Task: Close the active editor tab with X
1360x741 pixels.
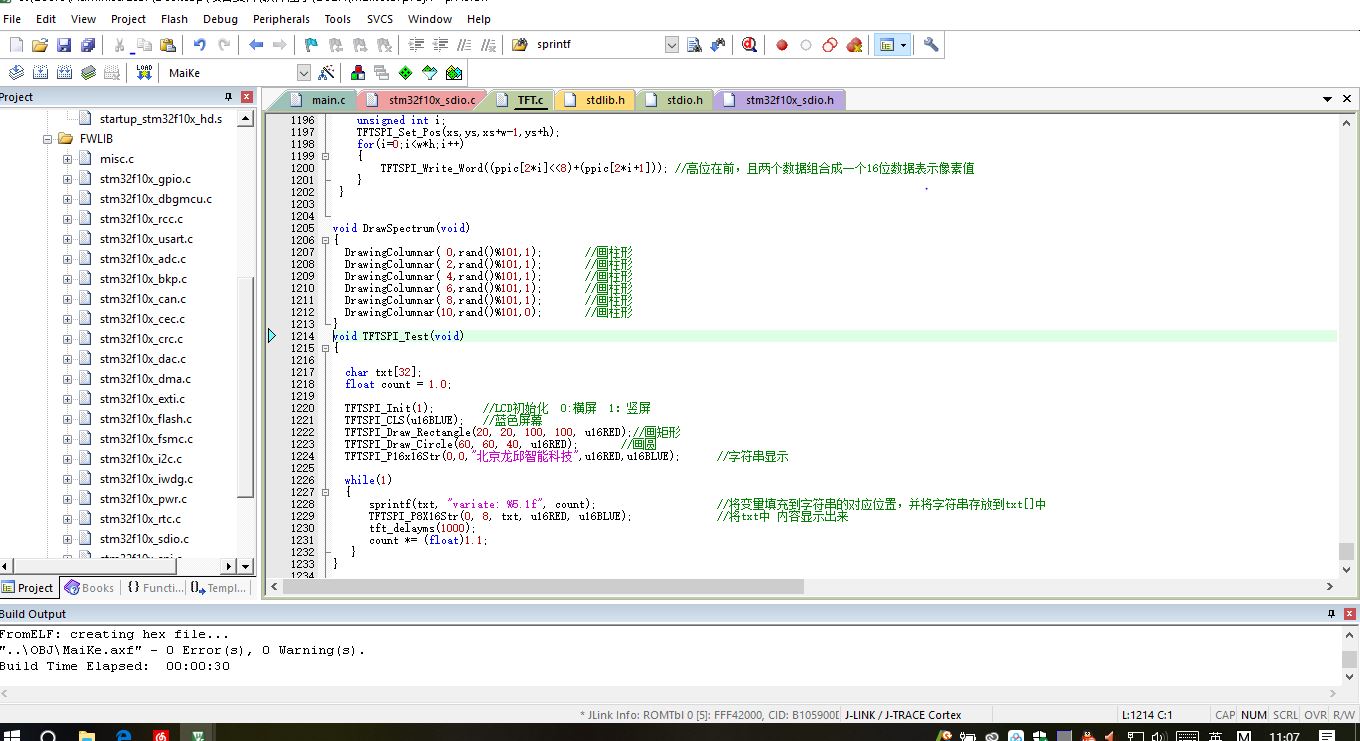Action: click(1347, 99)
